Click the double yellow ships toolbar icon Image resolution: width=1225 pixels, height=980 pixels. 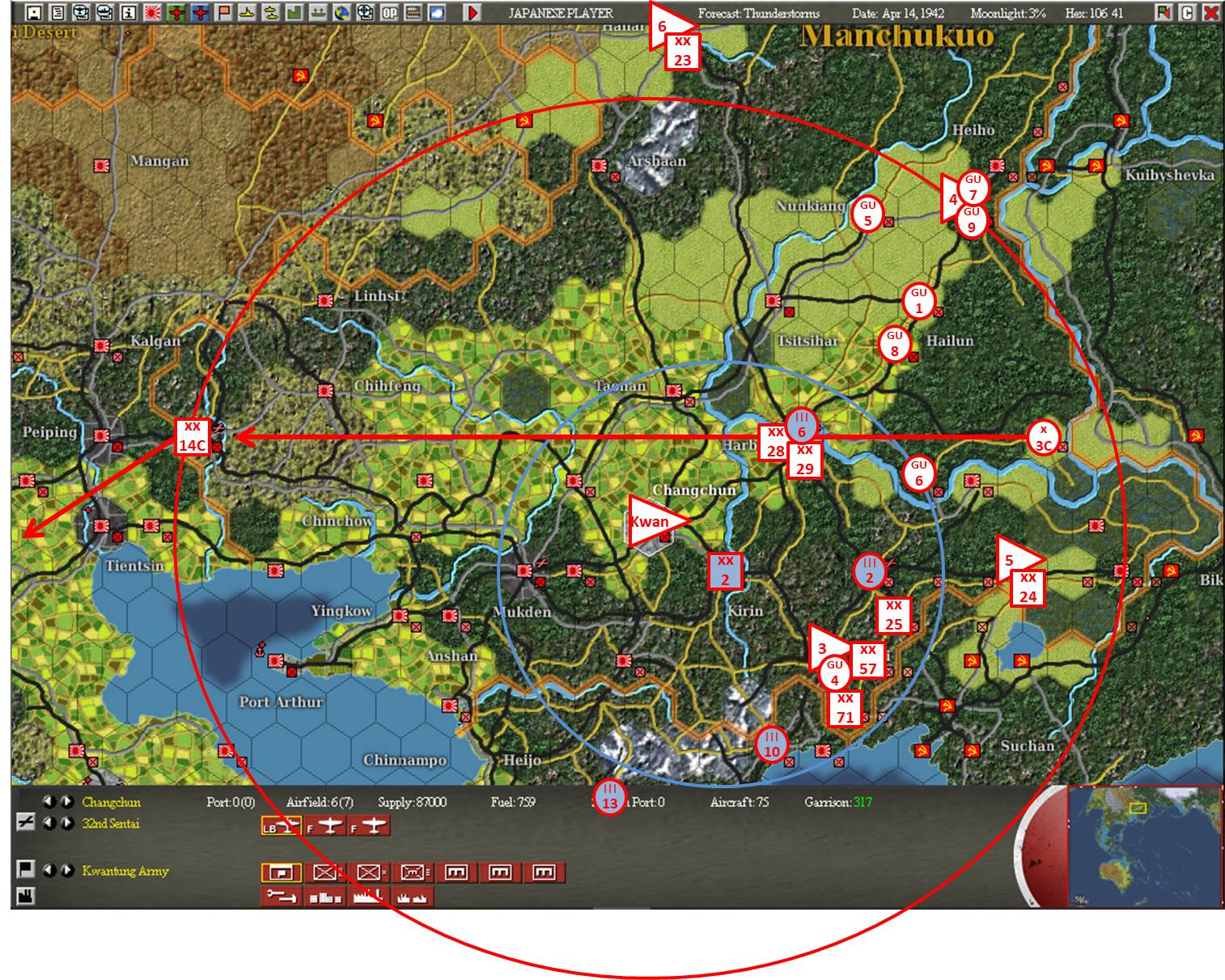[x=271, y=12]
